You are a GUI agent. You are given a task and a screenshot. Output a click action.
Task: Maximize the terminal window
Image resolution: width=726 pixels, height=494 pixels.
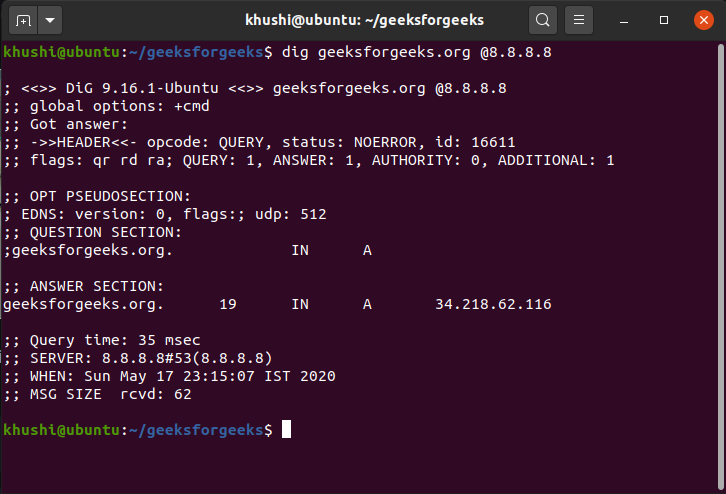(x=663, y=20)
